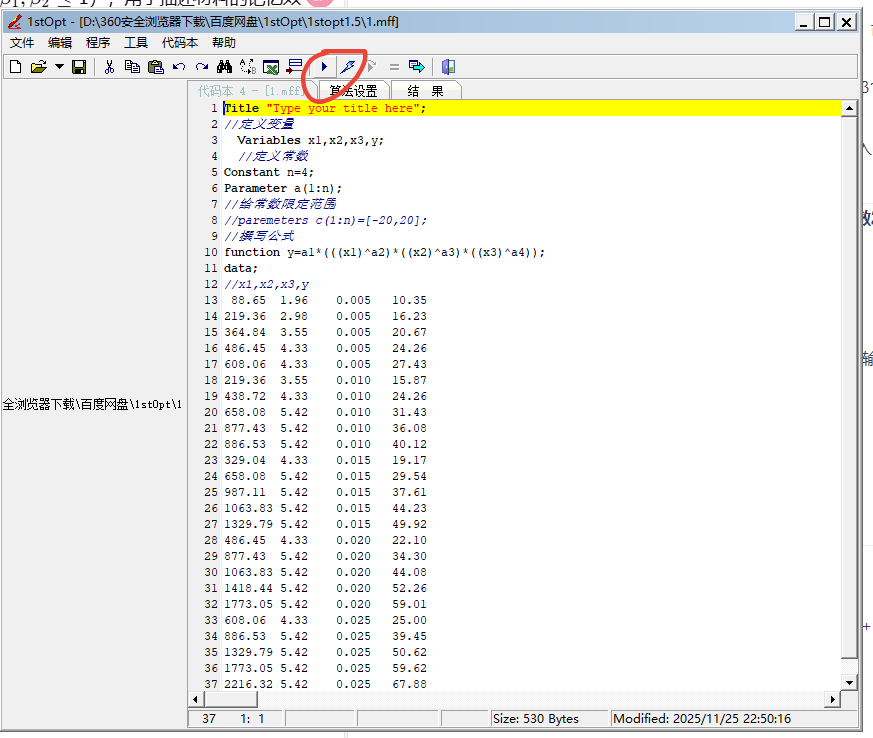Image resolution: width=873 pixels, height=738 pixels.
Task: Click the horizontal scrollbar thumb
Action: click(x=229, y=699)
